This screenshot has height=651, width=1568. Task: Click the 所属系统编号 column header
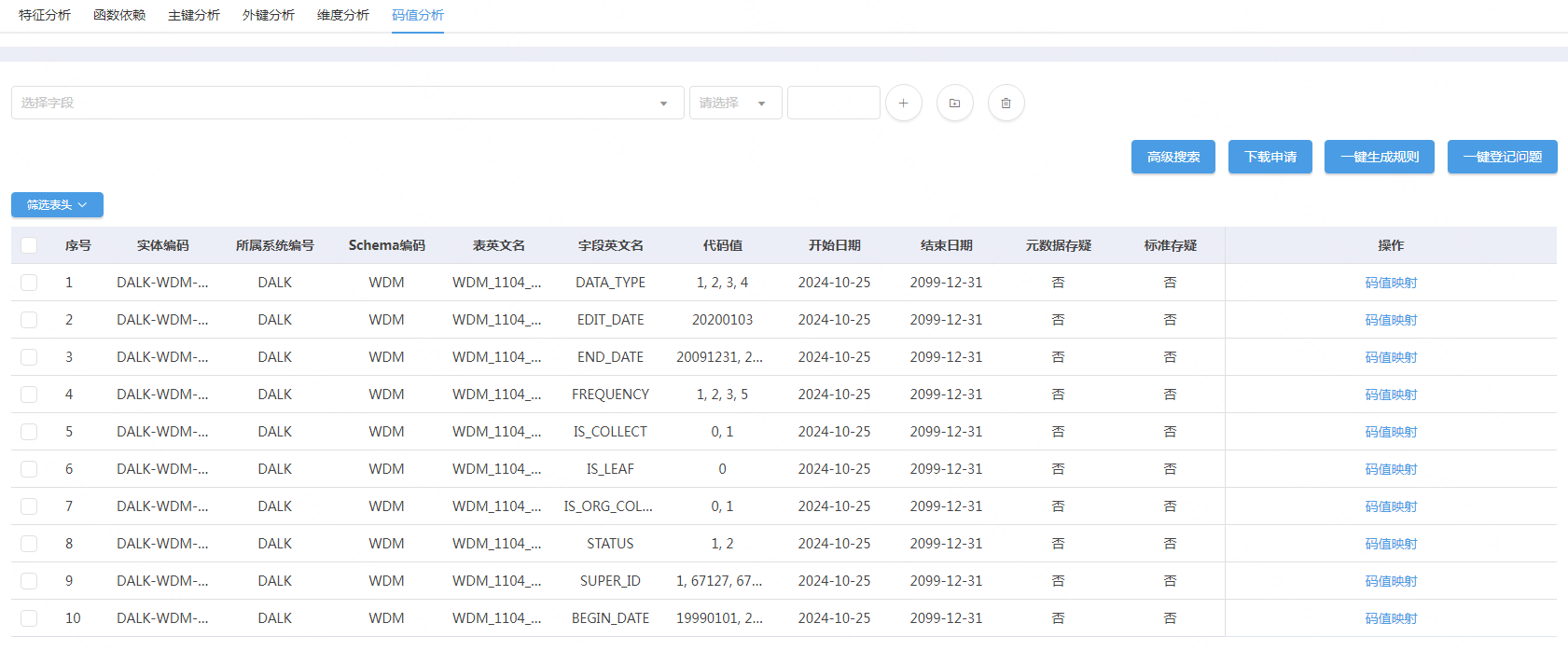pos(275,245)
